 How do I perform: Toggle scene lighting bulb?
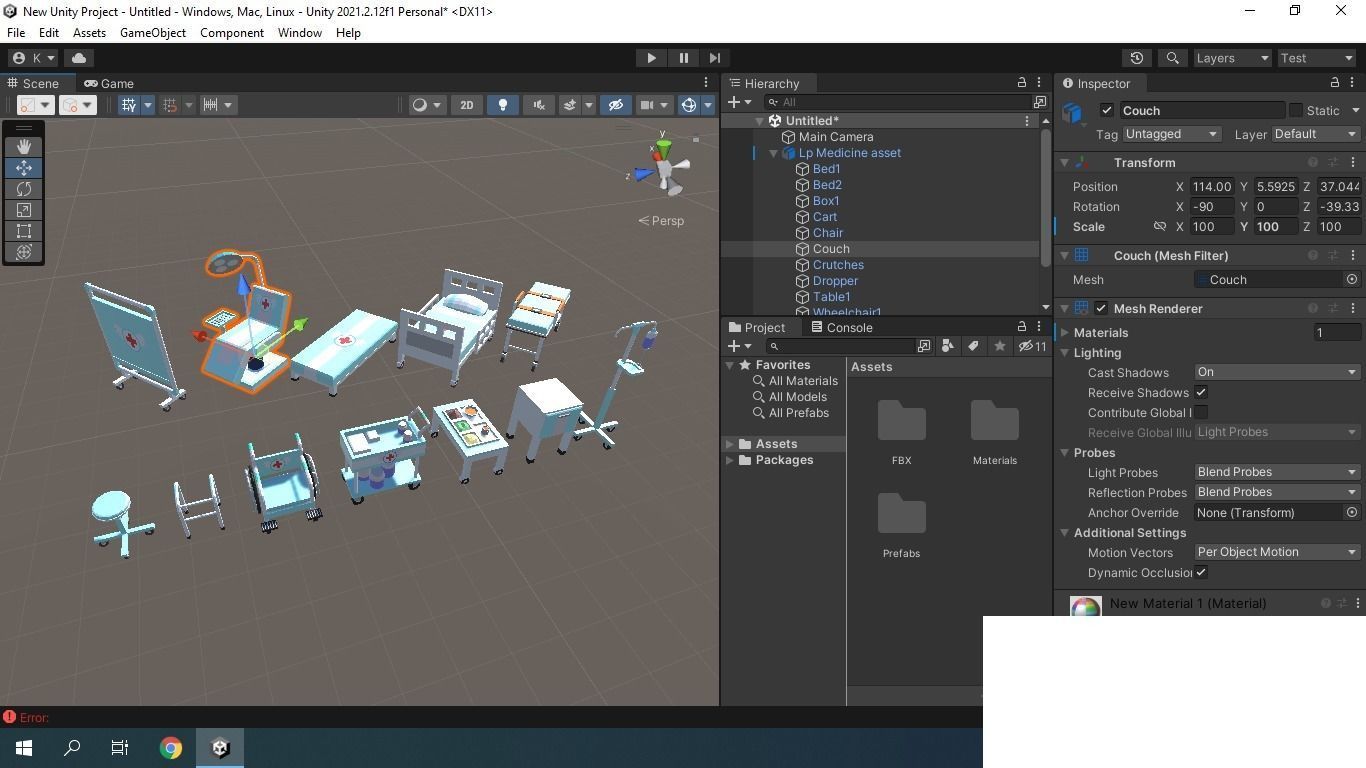tap(503, 105)
